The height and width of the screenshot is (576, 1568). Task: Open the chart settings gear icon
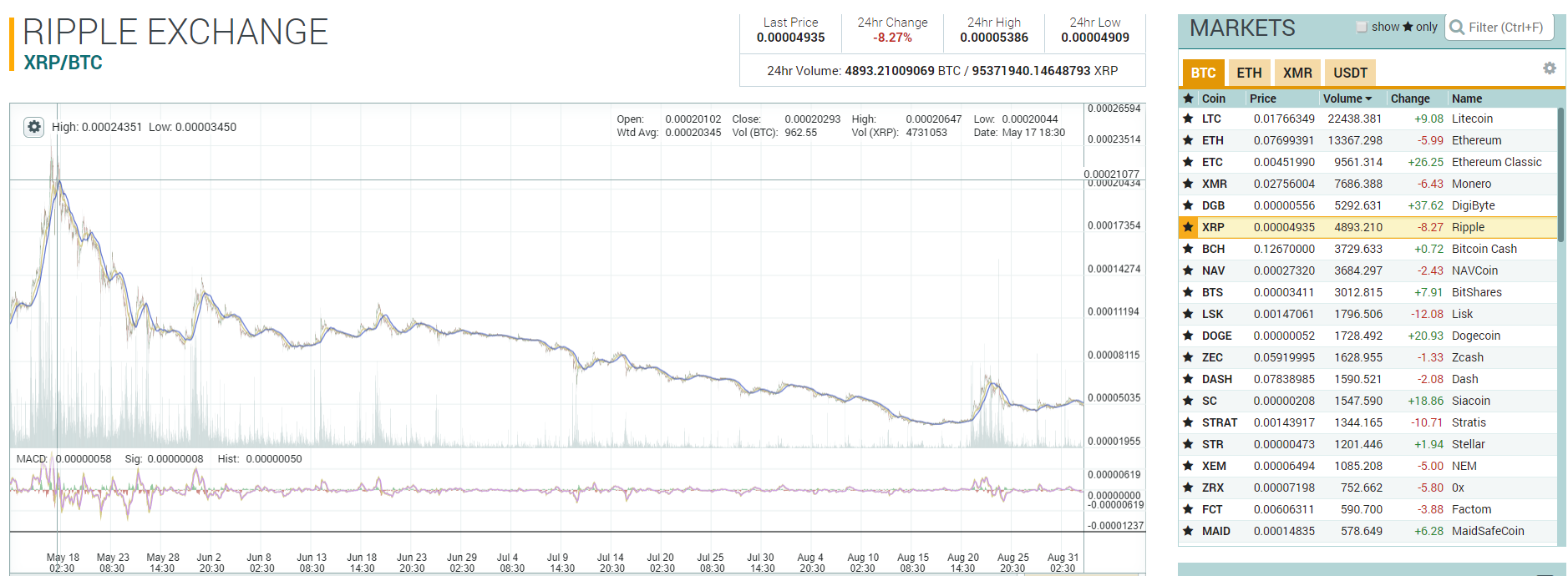(x=33, y=127)
